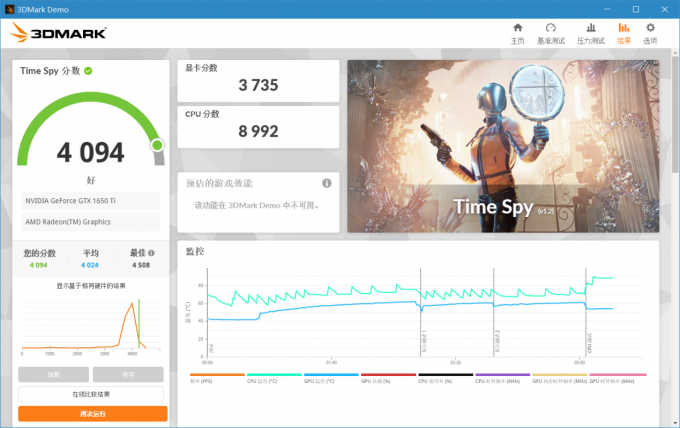Click the score gauge indicator knob

(157, 145)
